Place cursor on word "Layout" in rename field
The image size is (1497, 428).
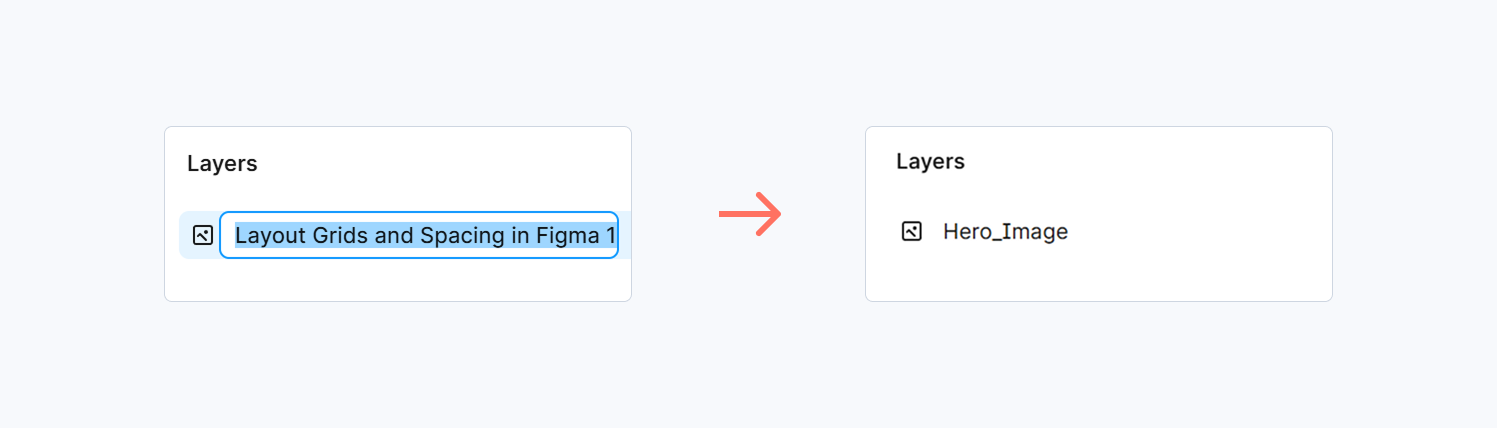tap(266, 236)
